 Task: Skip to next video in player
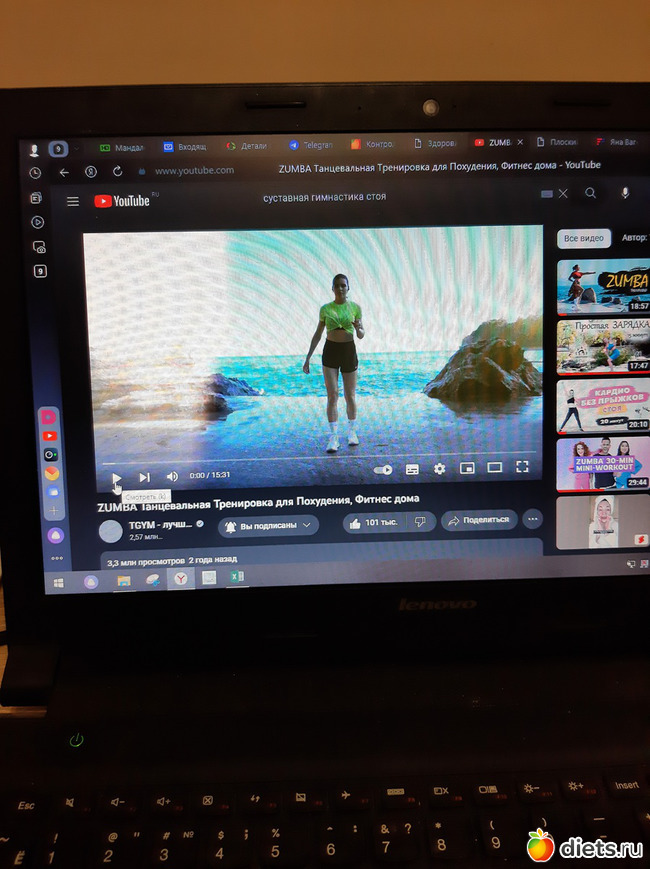(144, 477)
